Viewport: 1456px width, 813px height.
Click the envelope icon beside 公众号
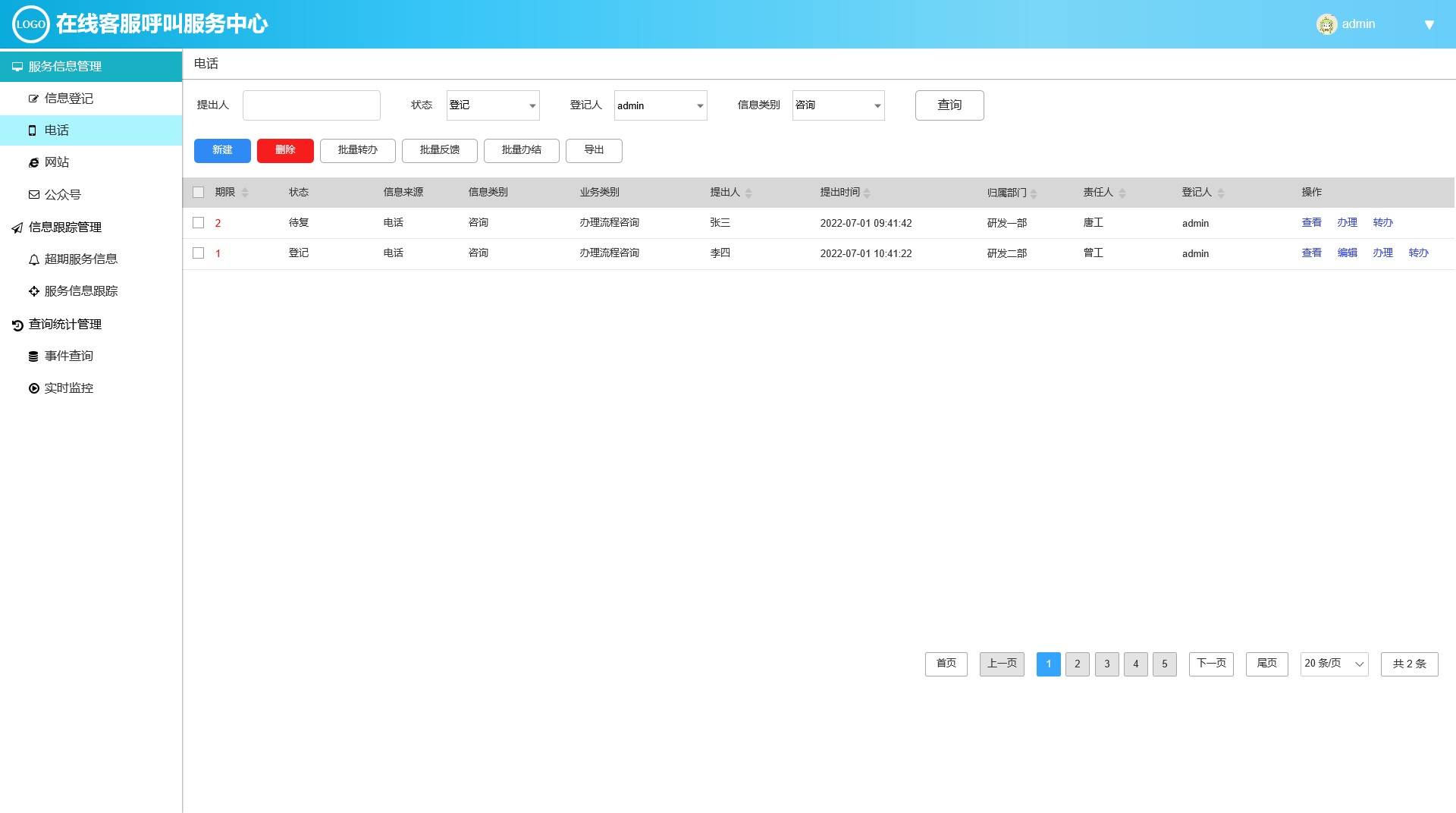pos(33,195)
